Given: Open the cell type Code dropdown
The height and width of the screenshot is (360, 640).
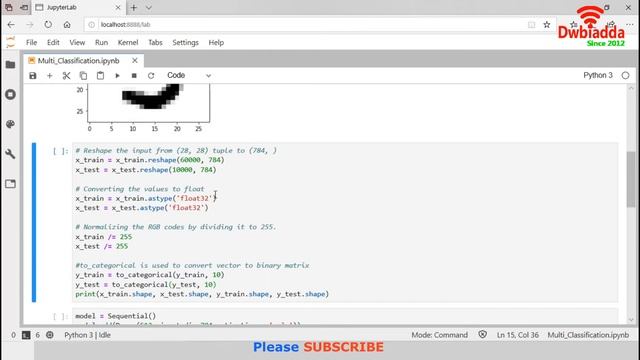Looking at the screenshot, I should 189,76.
